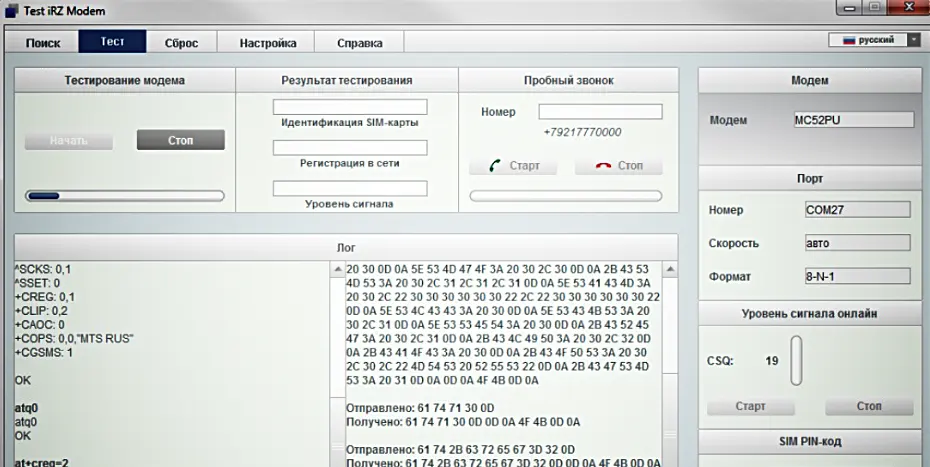The image size is (930, 467).
Task: Click the Скорость field showing авто
Action: [858, 243]
